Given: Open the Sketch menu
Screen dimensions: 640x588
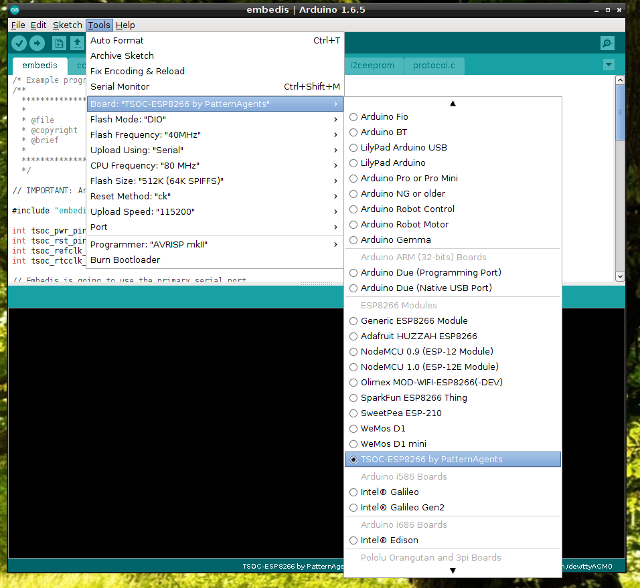Looking at the screenshot, I should (67, 25).
